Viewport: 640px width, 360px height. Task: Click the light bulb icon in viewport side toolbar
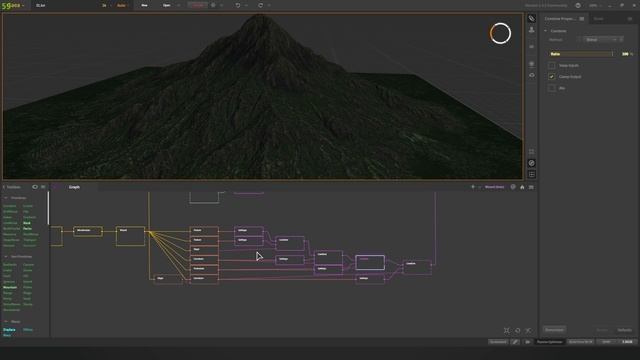pyautogui.click(x=531, y=64)
